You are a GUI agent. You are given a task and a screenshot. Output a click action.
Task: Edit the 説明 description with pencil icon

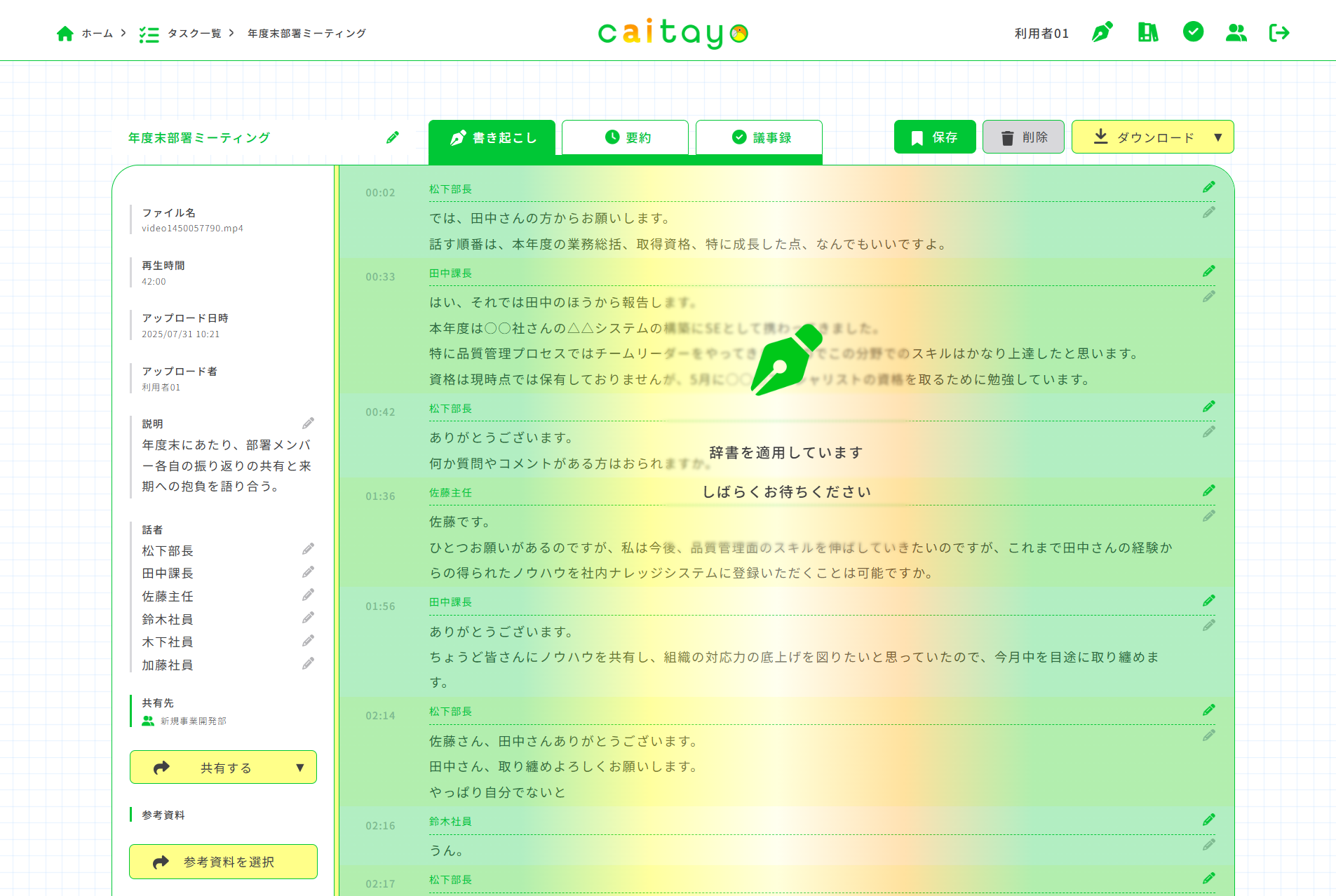pyautogui.click(x=308, y=423)
